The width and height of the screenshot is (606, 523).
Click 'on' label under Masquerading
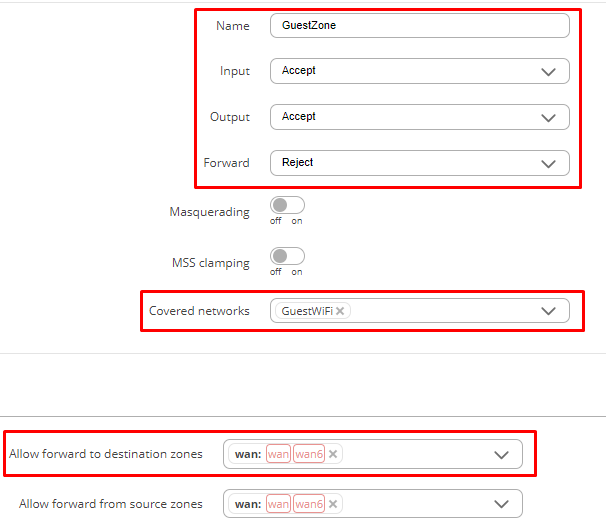click(x=297, y=221)
